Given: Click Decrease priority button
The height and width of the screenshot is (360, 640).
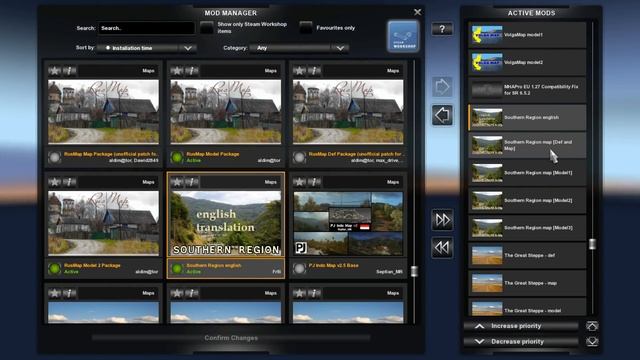Looking at the screenshot, I should (x=521, y=341).
